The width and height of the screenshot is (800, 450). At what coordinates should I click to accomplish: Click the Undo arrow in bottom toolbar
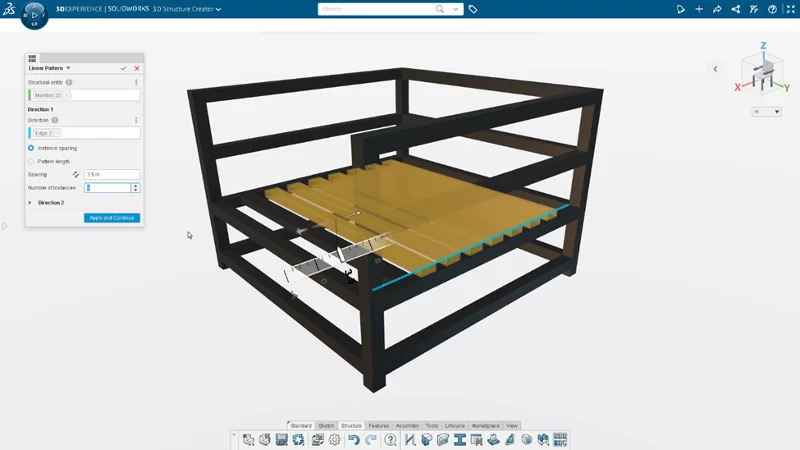[x=353, y=439]
